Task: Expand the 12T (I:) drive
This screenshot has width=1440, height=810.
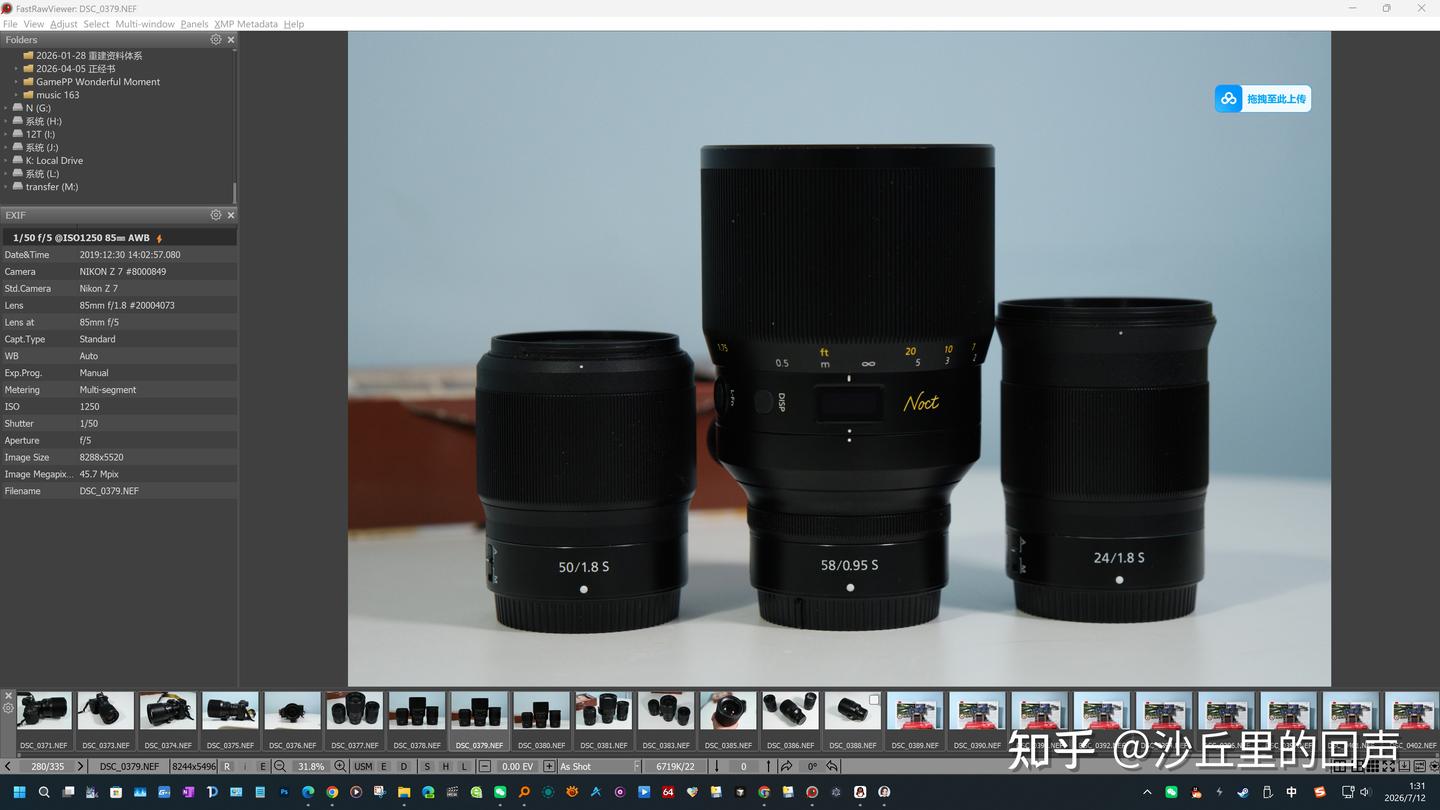Action: 6,134
